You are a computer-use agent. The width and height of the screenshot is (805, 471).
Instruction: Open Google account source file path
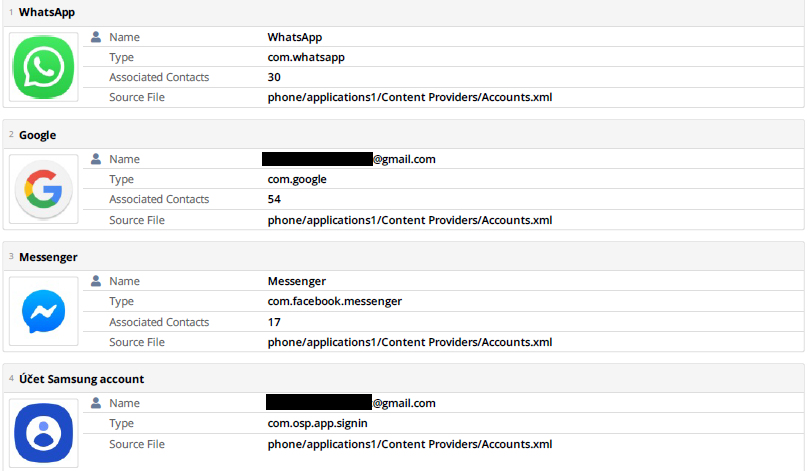[410, 220]
